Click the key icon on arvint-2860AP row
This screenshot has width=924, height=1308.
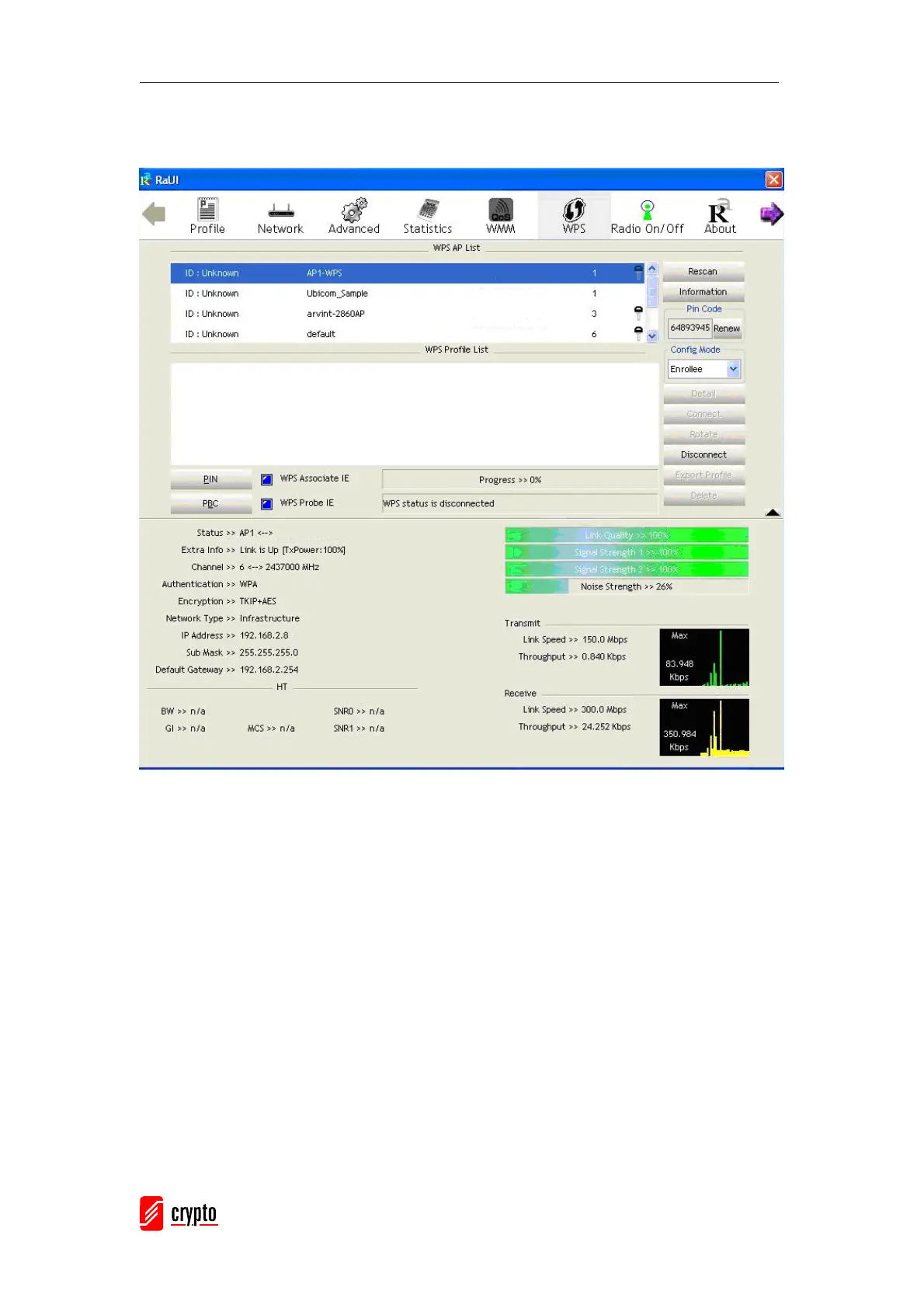(638, 313)
